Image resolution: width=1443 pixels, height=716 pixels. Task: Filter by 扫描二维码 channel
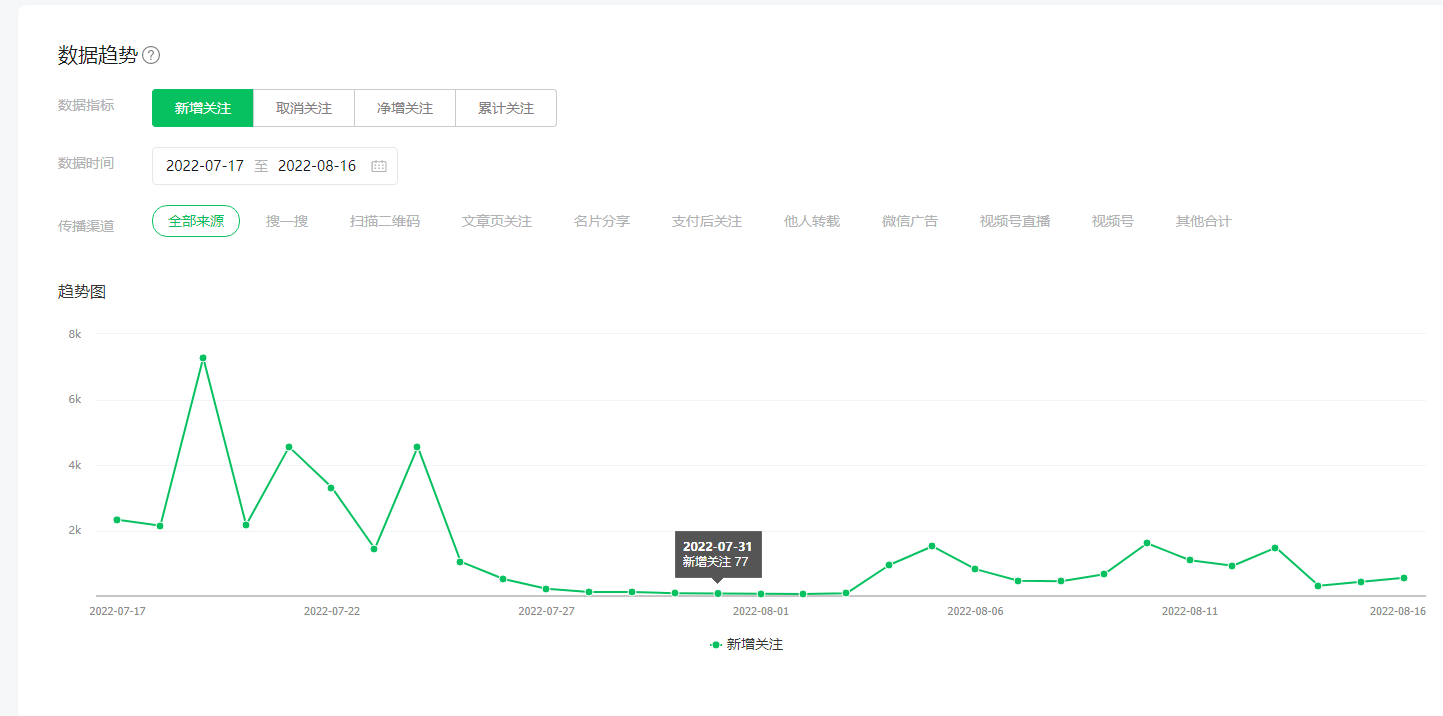[385, 221]
